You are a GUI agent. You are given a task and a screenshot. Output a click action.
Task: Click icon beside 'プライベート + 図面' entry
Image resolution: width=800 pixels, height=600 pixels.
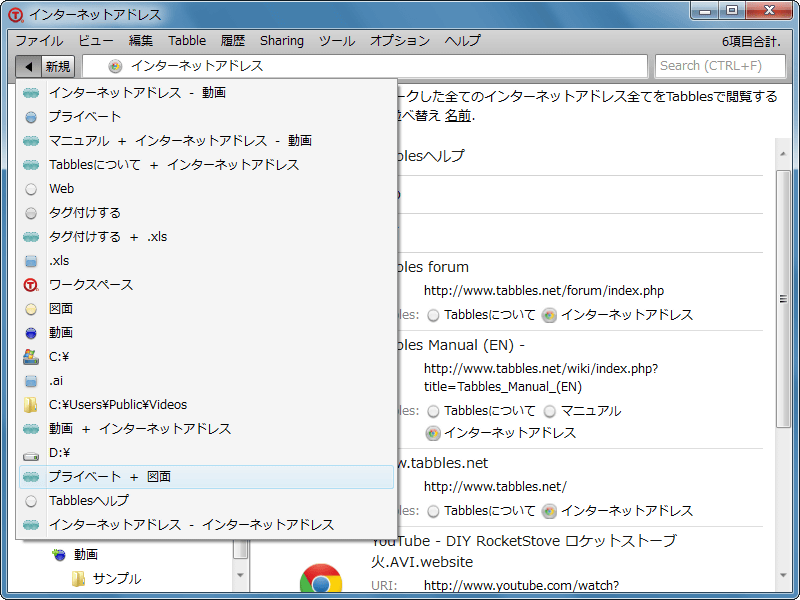(31, 477)
